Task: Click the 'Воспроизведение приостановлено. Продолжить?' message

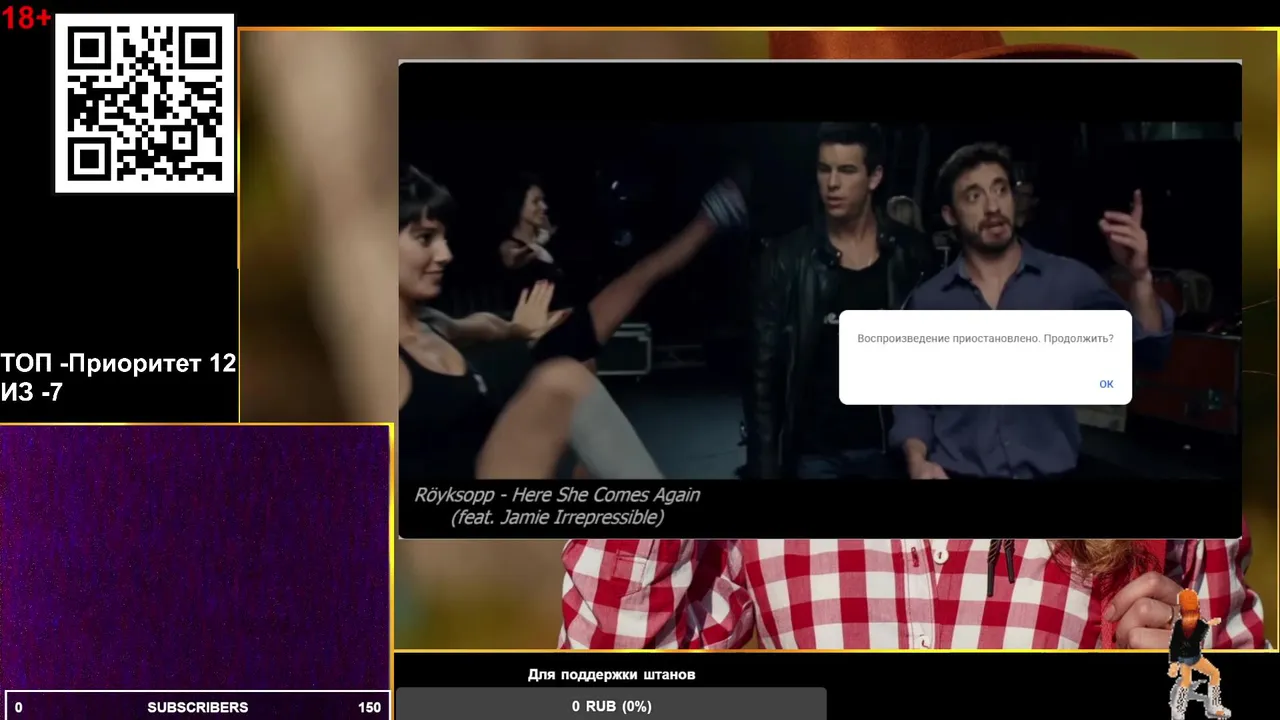Action: click(x=985, y=339)
